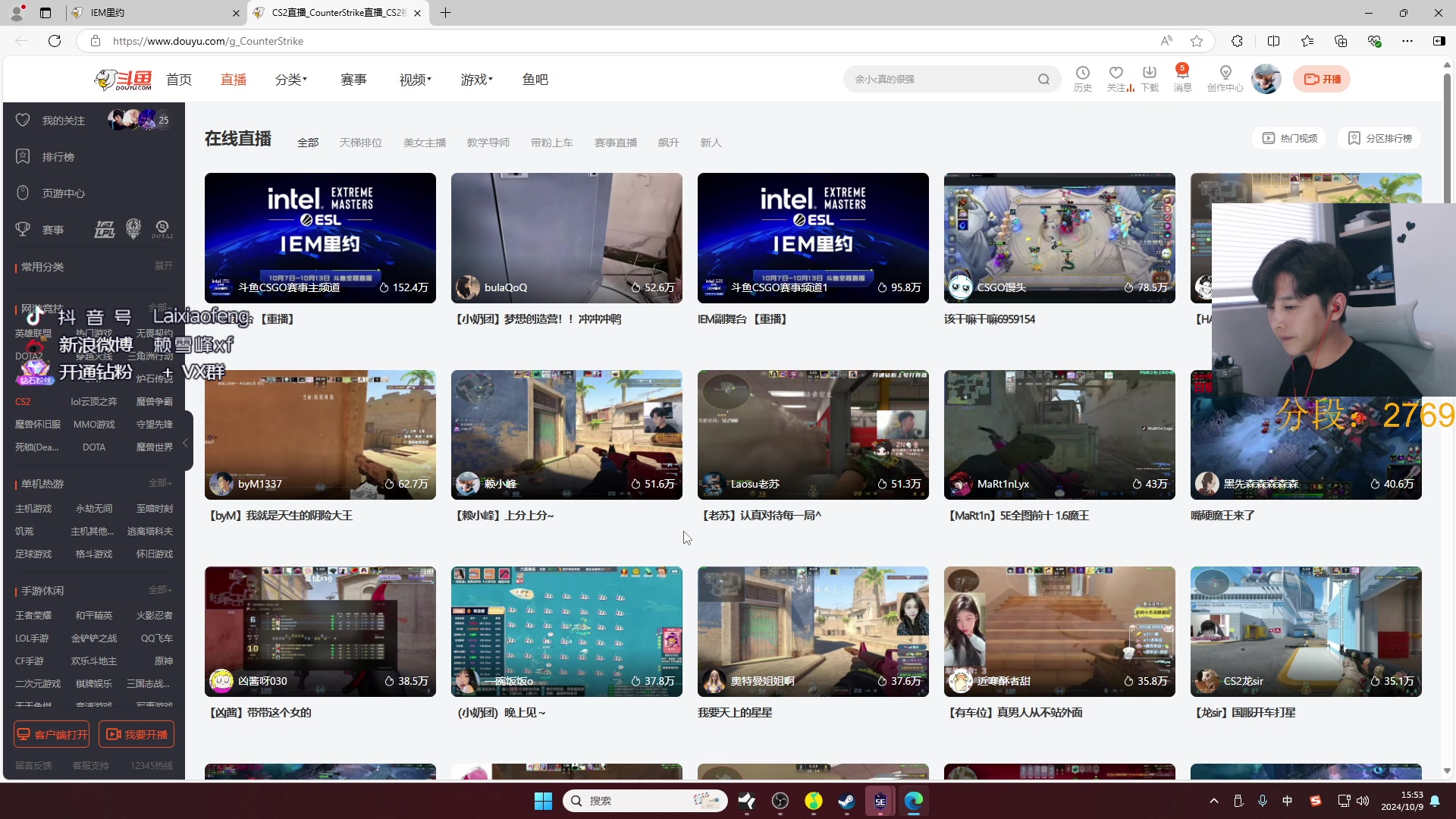Expand the 视频 dropdown in navigation
The height and width of the screenshot is (819, 1456).
[x=416, y=80]
